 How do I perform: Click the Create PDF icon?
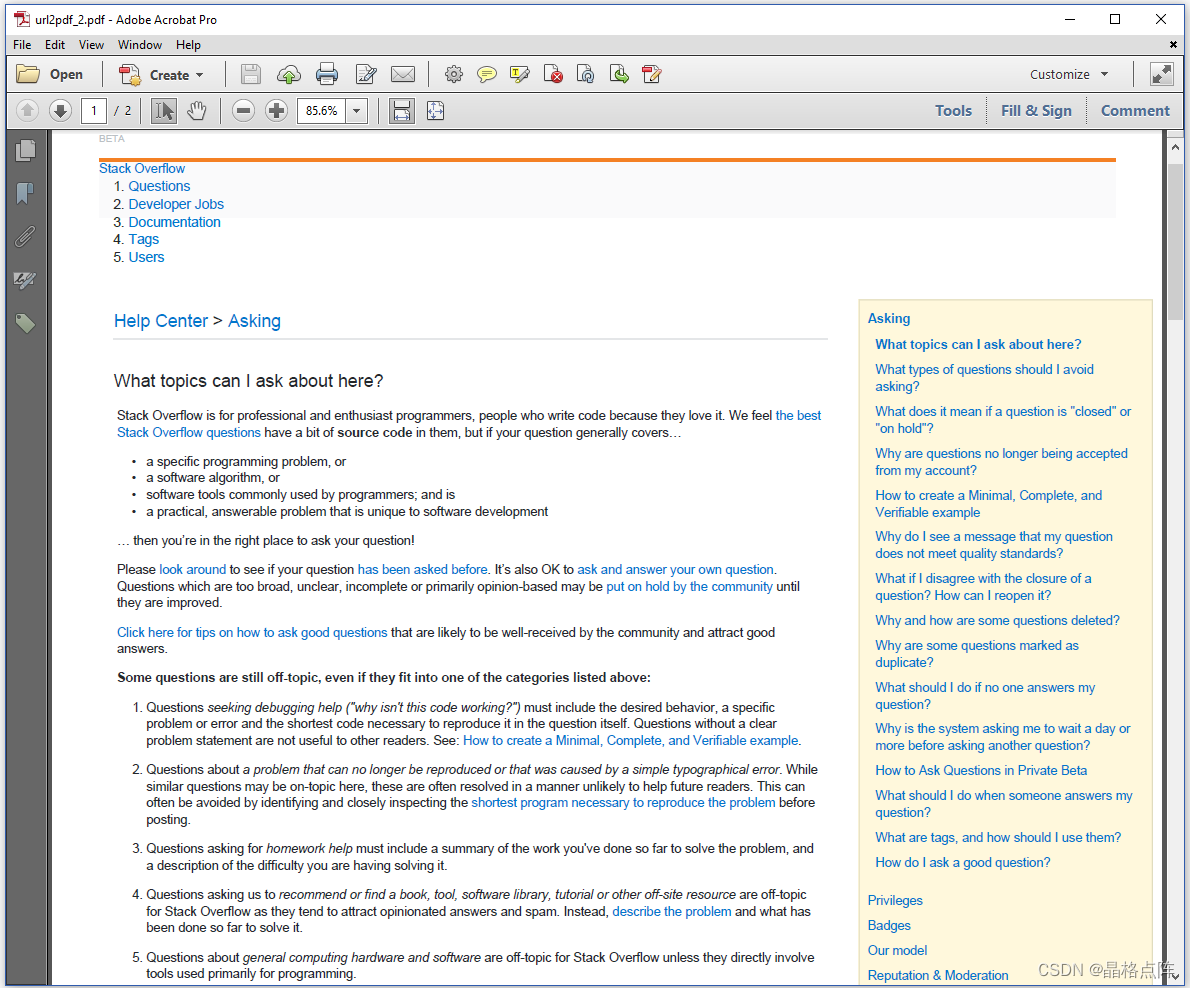pos(130,74)
